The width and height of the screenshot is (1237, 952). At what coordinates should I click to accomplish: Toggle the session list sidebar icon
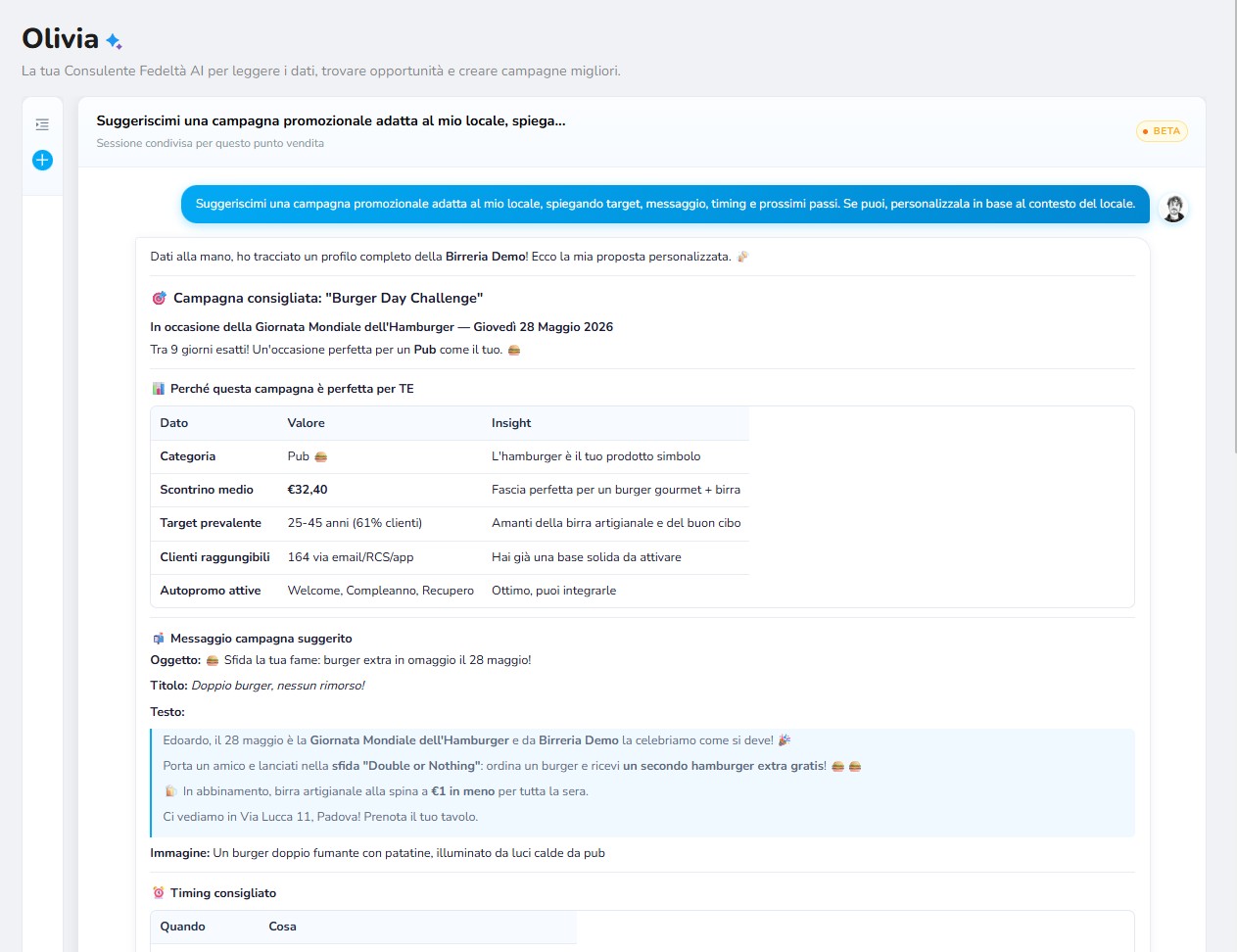42,124
